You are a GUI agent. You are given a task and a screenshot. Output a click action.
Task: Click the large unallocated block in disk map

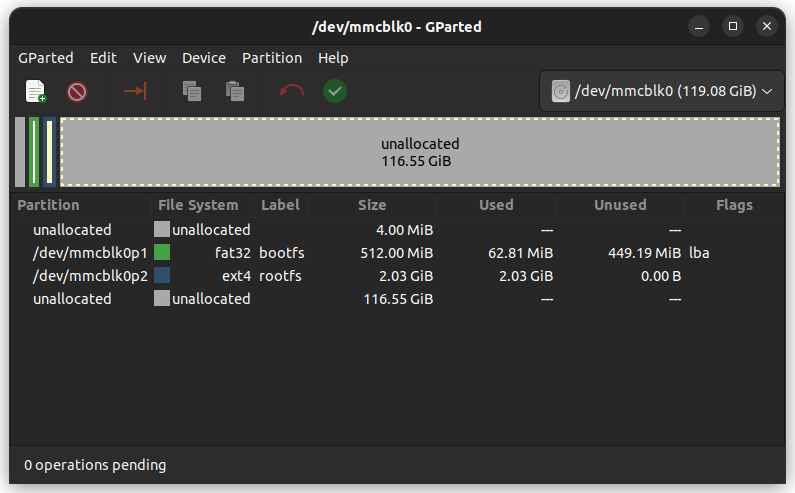pyautogui.click(x=420, y=152)
